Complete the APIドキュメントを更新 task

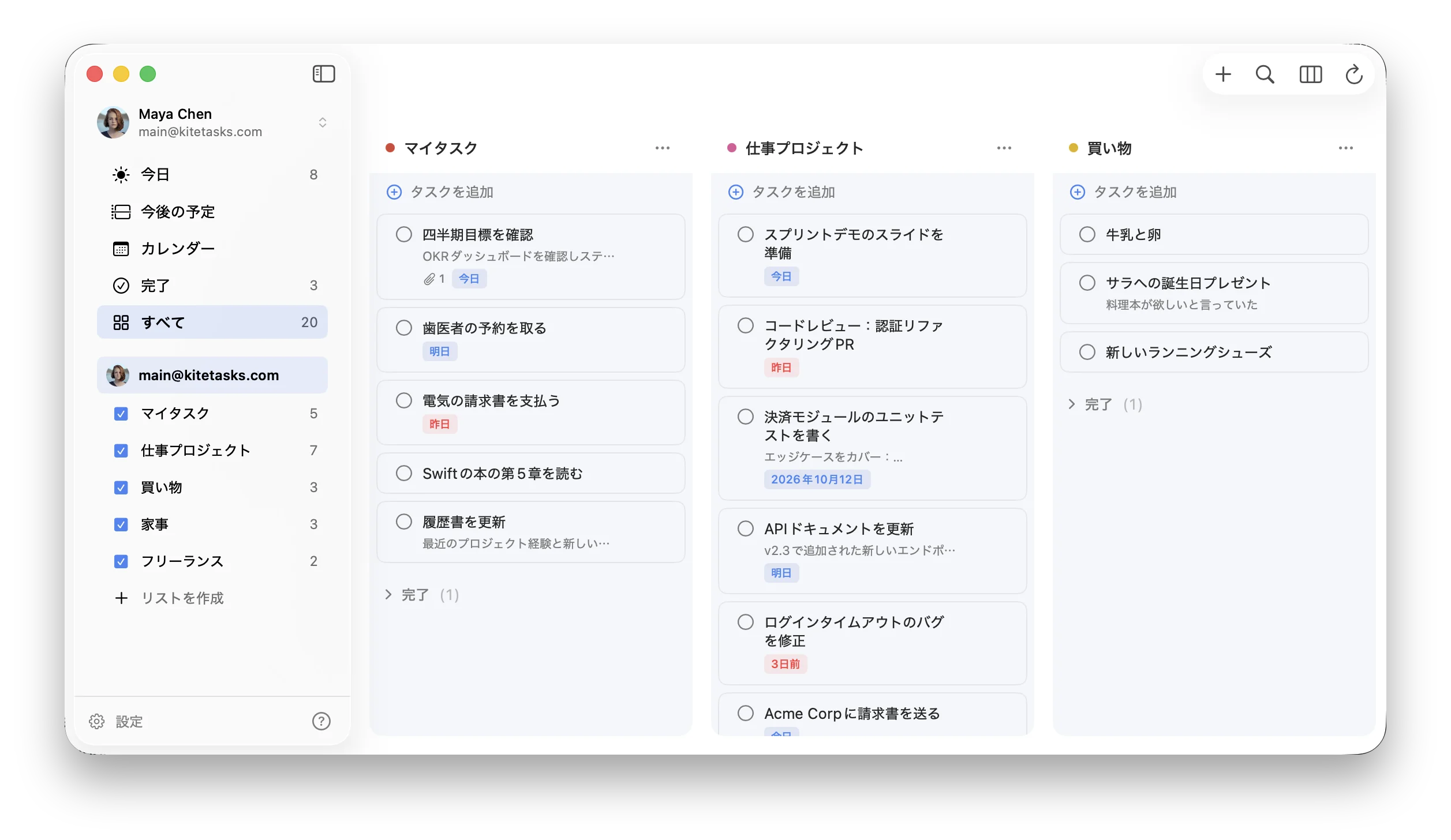click(x=745, y=528)
